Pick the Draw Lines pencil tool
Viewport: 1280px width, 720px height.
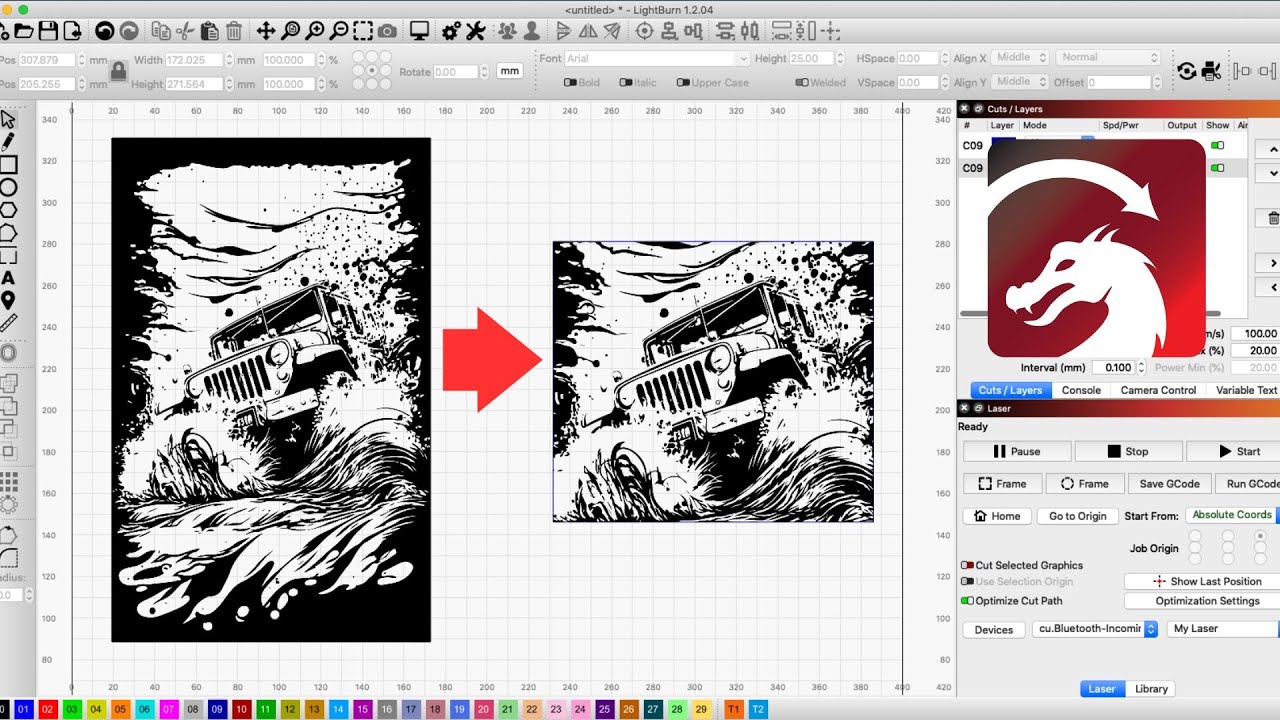[x=8, y=141]
